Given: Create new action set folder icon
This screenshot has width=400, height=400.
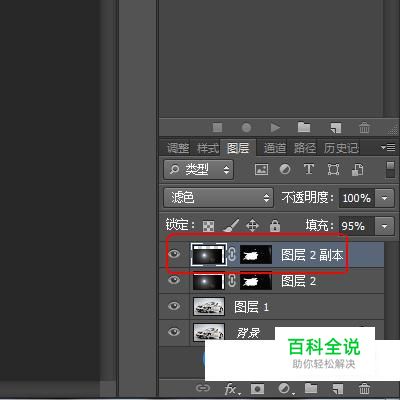Looking at the screenshot, I should click(304, 127).
